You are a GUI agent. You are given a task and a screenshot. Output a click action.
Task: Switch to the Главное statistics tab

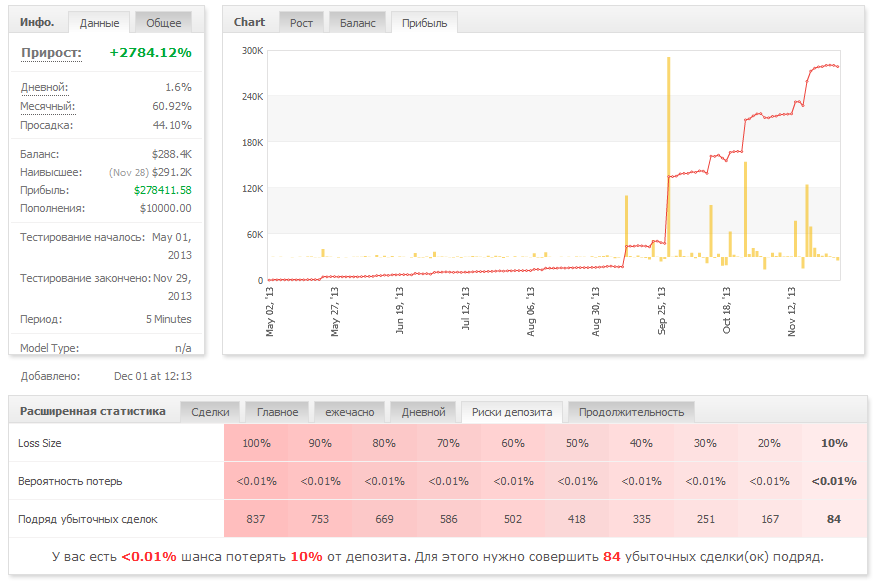tap(277, 412)
